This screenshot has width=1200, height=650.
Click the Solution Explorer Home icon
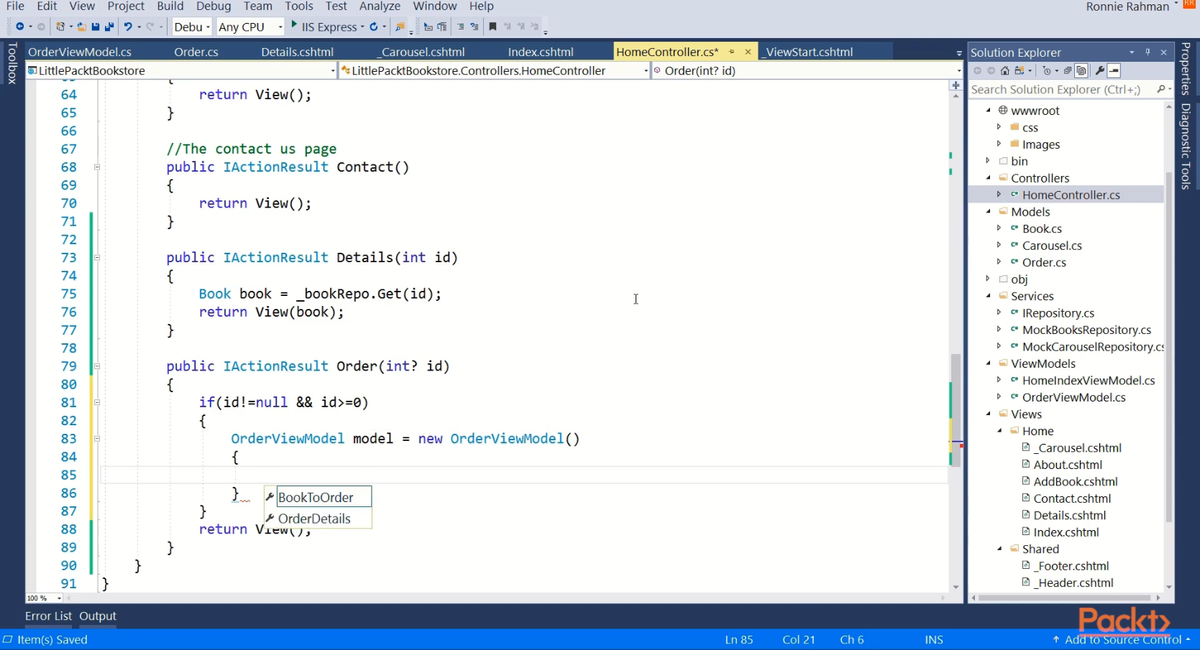pos(1005,71)
